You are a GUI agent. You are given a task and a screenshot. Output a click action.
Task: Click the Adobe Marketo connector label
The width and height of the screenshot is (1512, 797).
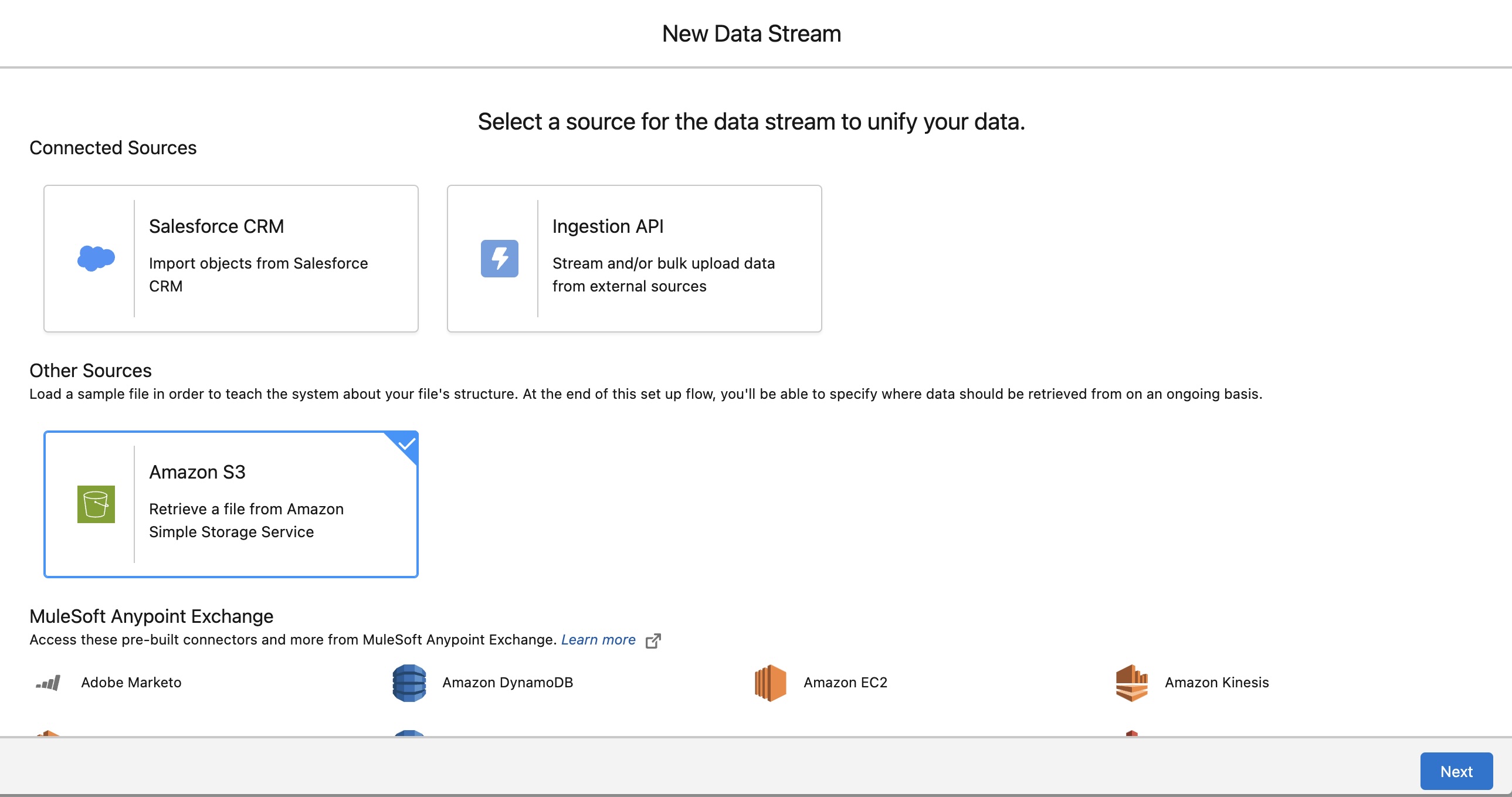pyautogui.click(x=131, y=683)
